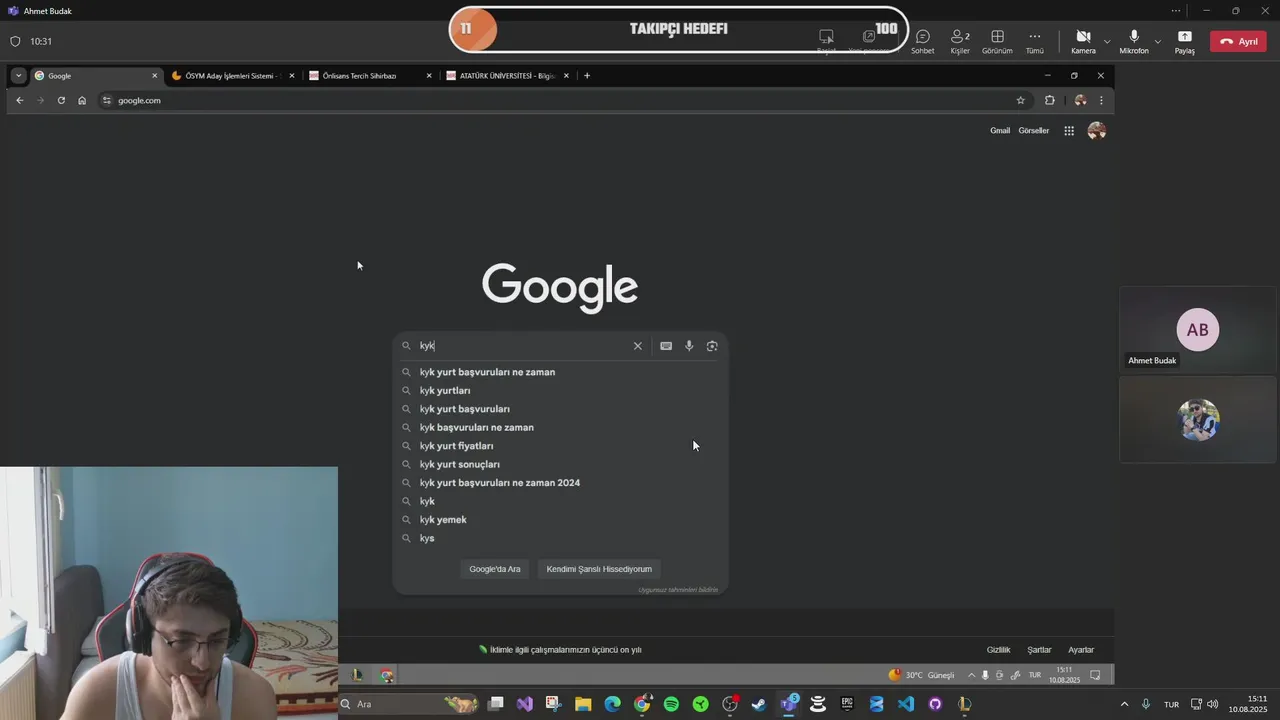Select suggestion kyk yurt başvuruları

(x=560, y=409)
